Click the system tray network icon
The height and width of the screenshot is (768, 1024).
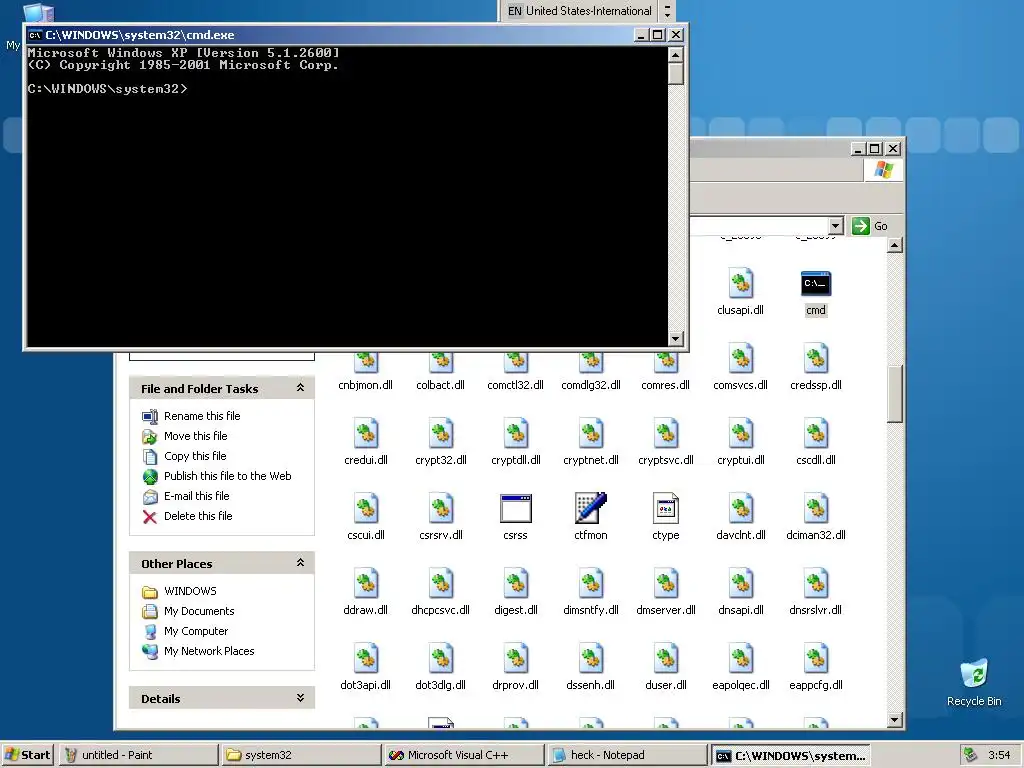pos(970,755)
